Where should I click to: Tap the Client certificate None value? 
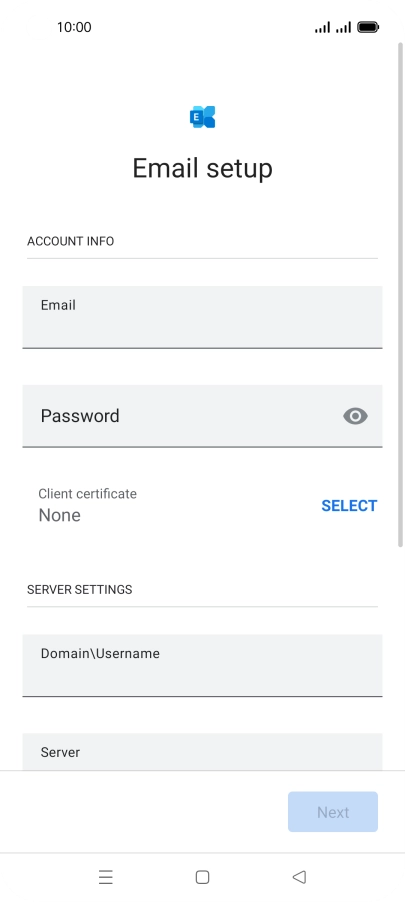coord(59,515)
